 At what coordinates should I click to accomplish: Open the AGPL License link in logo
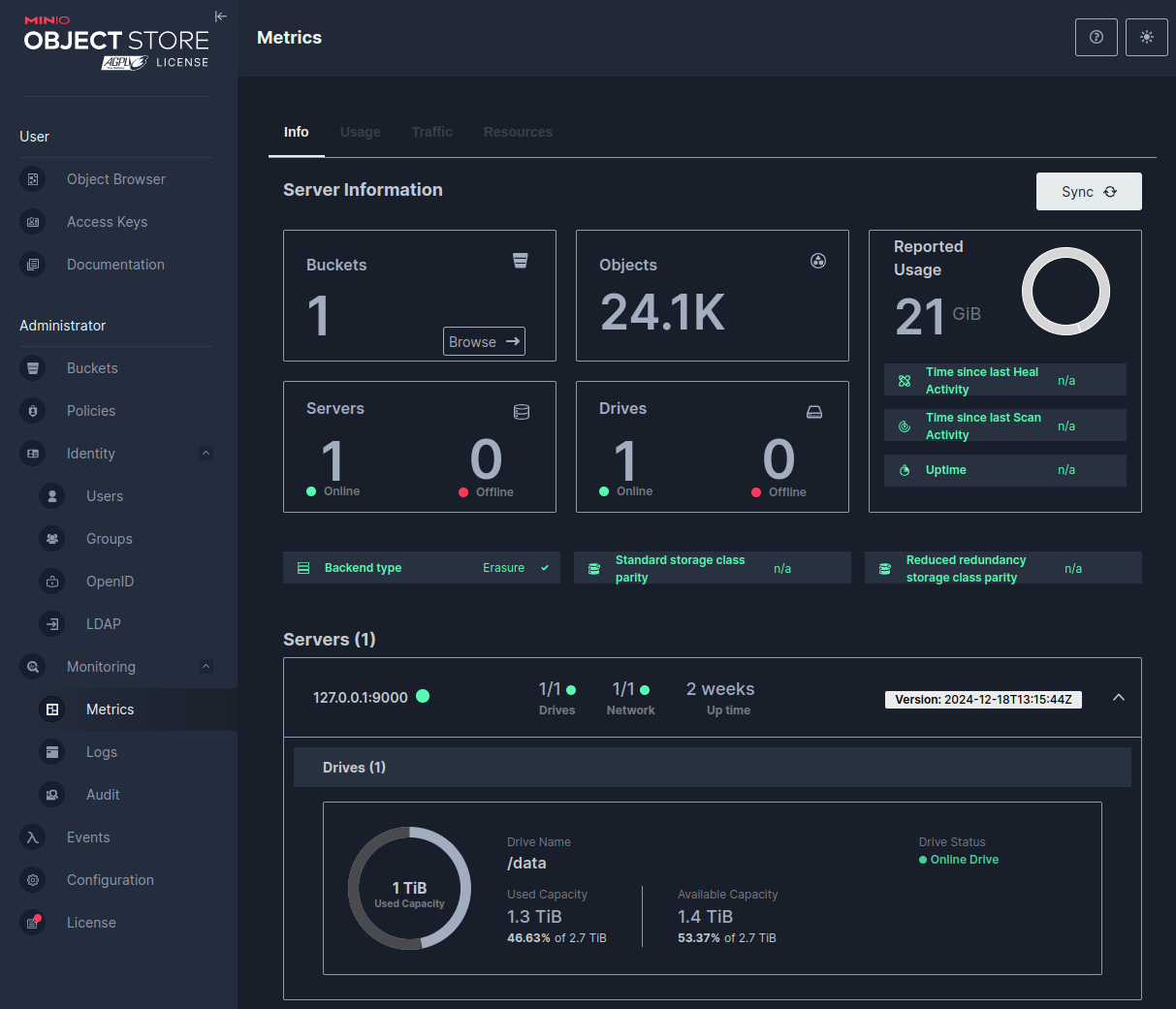[x=155, y=62]
